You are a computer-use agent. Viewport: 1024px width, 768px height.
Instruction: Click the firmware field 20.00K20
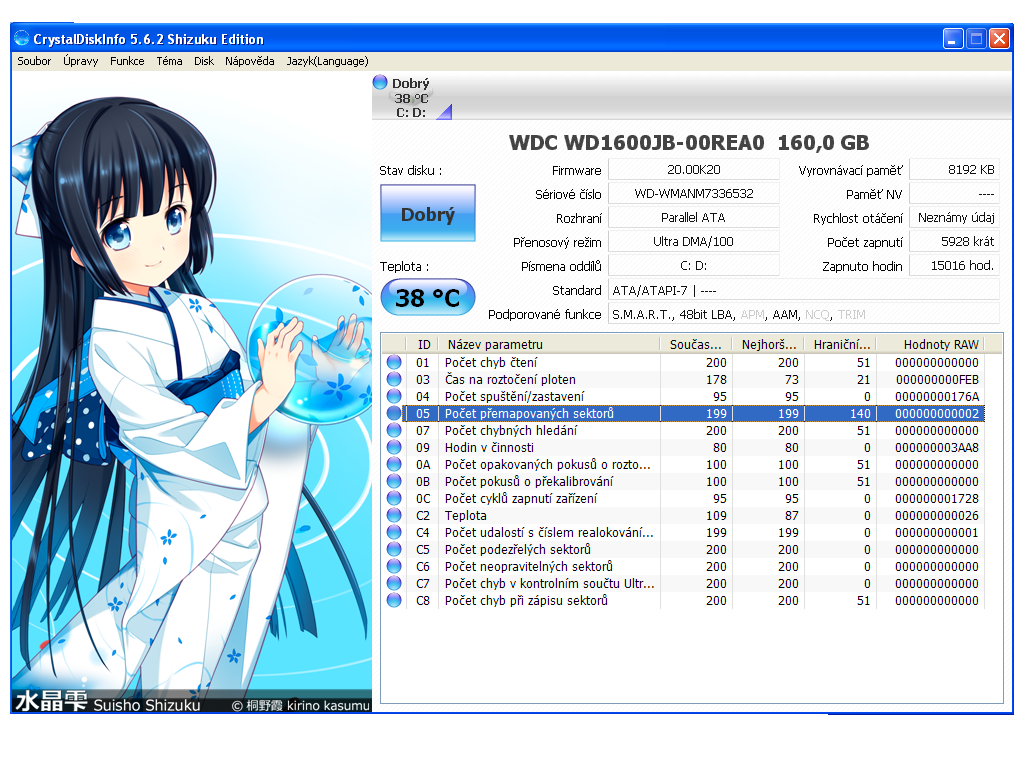694,170
